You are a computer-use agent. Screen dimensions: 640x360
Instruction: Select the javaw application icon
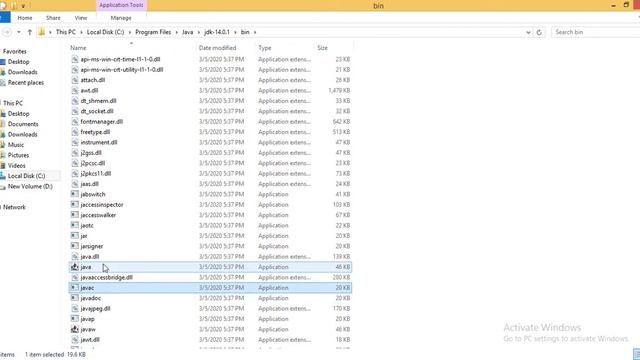75,329
